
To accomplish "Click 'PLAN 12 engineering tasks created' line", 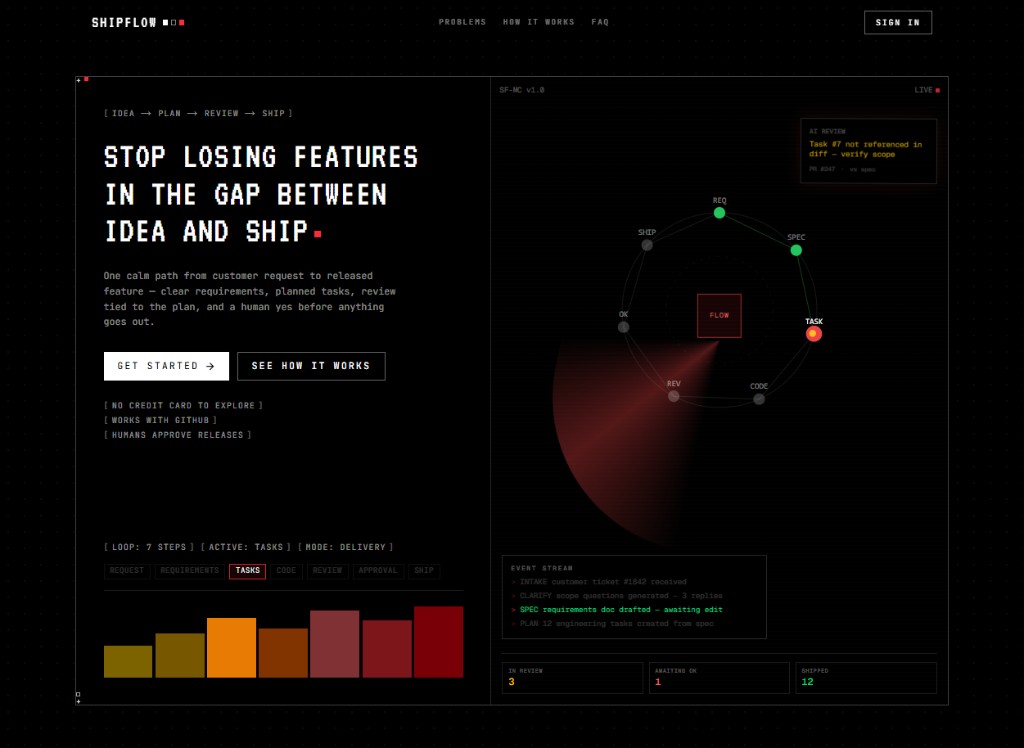I will click(x=612, y=624).
